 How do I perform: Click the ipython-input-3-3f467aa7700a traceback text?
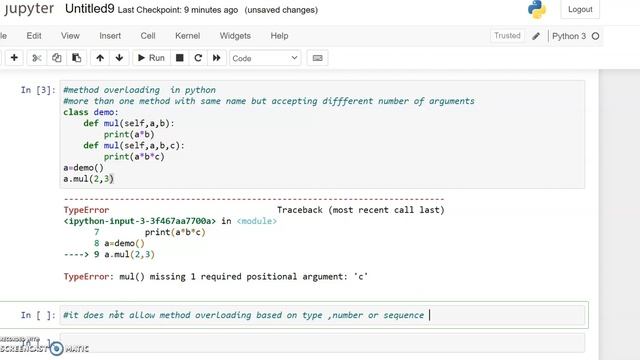tap(140, 221)
